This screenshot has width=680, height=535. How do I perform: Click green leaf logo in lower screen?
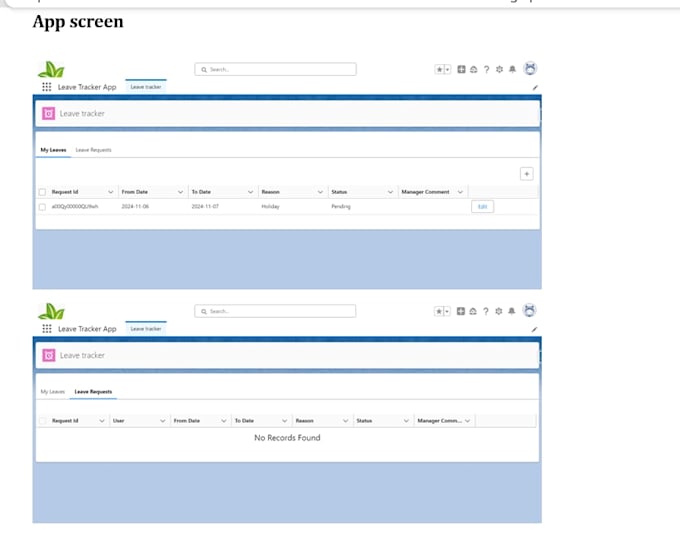coord(51,311)
